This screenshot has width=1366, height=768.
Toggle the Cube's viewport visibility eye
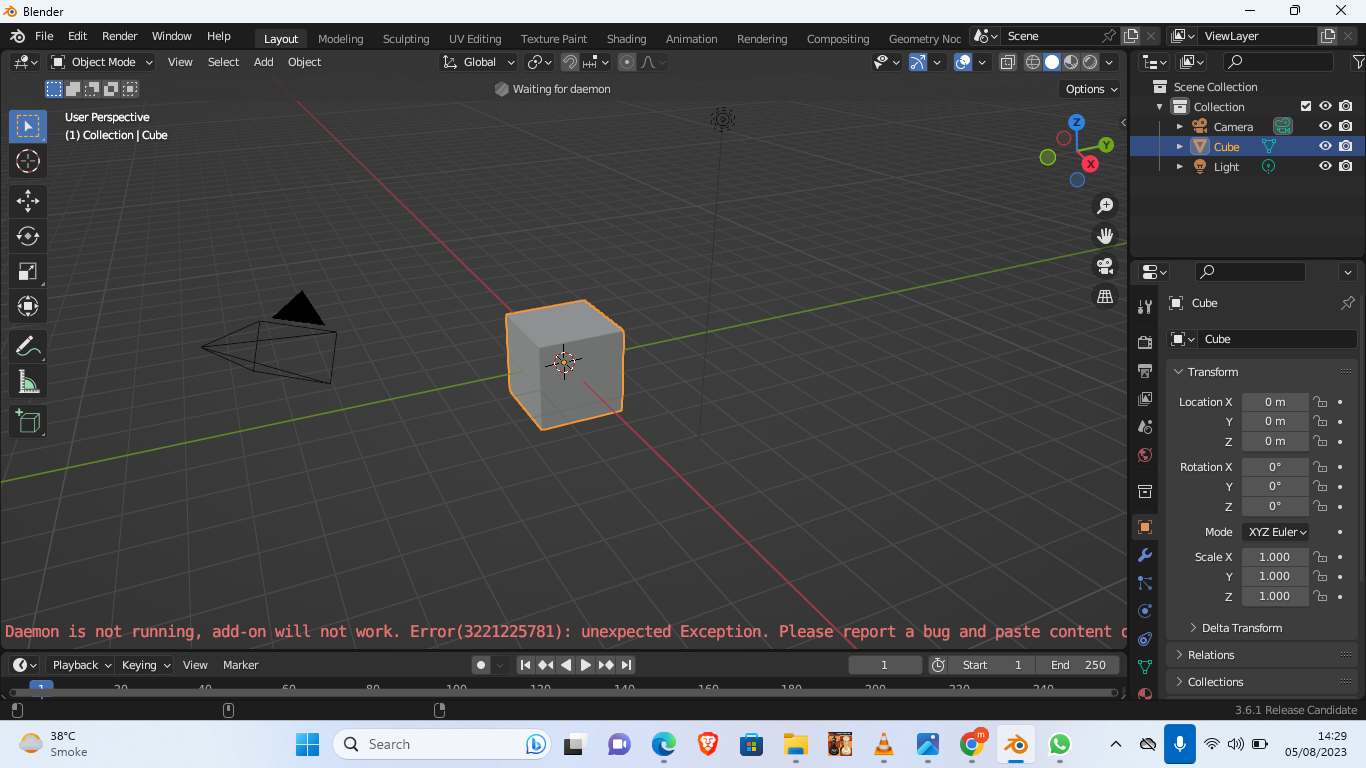click(x=1325, y=146)
